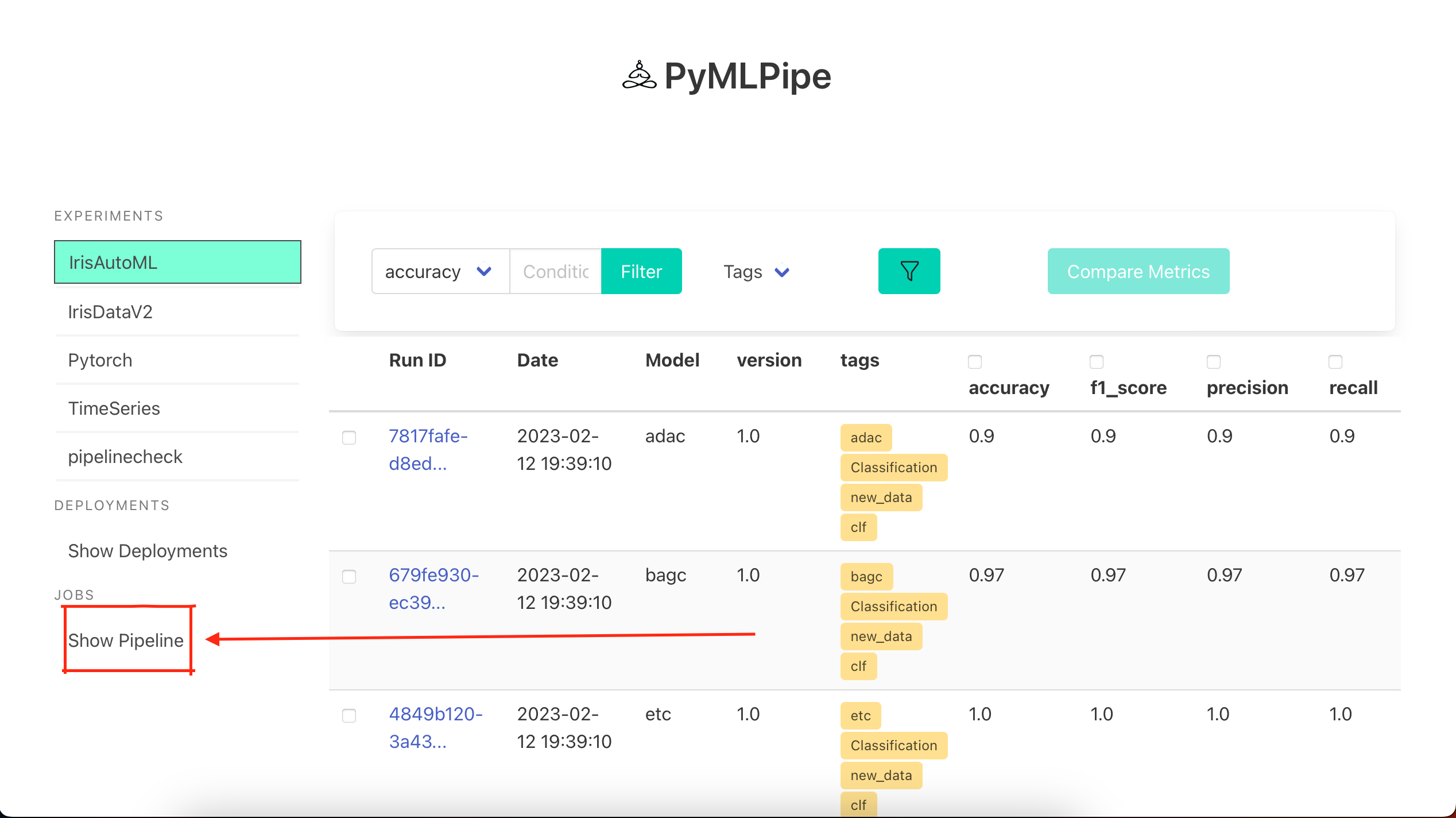
Task: Expand the Tags dropdown
Action: pos(756,271)
